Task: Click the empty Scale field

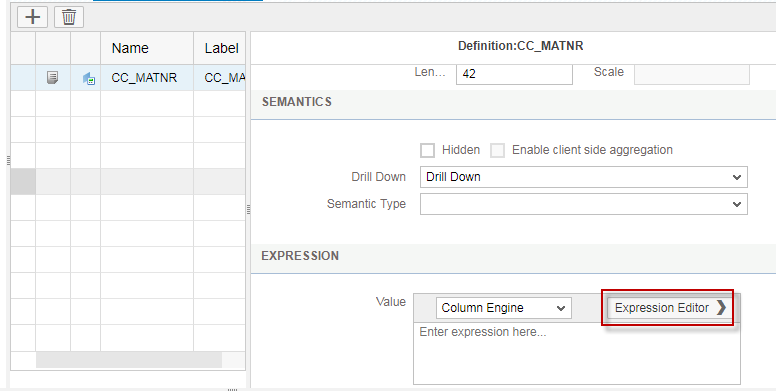Action: click(691, 73)
